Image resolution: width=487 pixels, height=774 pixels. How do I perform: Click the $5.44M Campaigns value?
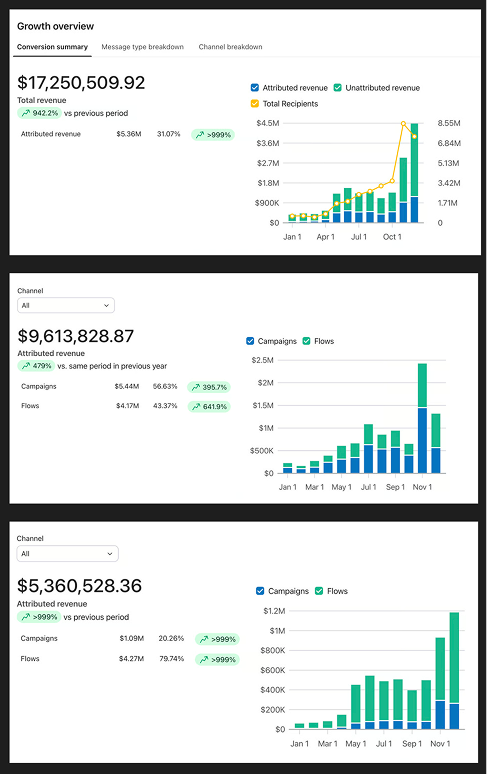click(127, 386)
